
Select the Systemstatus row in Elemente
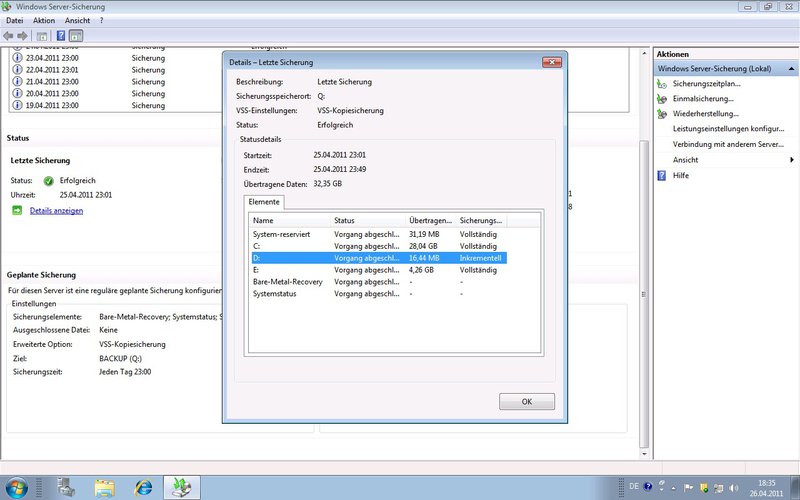(x=379, y=294)
